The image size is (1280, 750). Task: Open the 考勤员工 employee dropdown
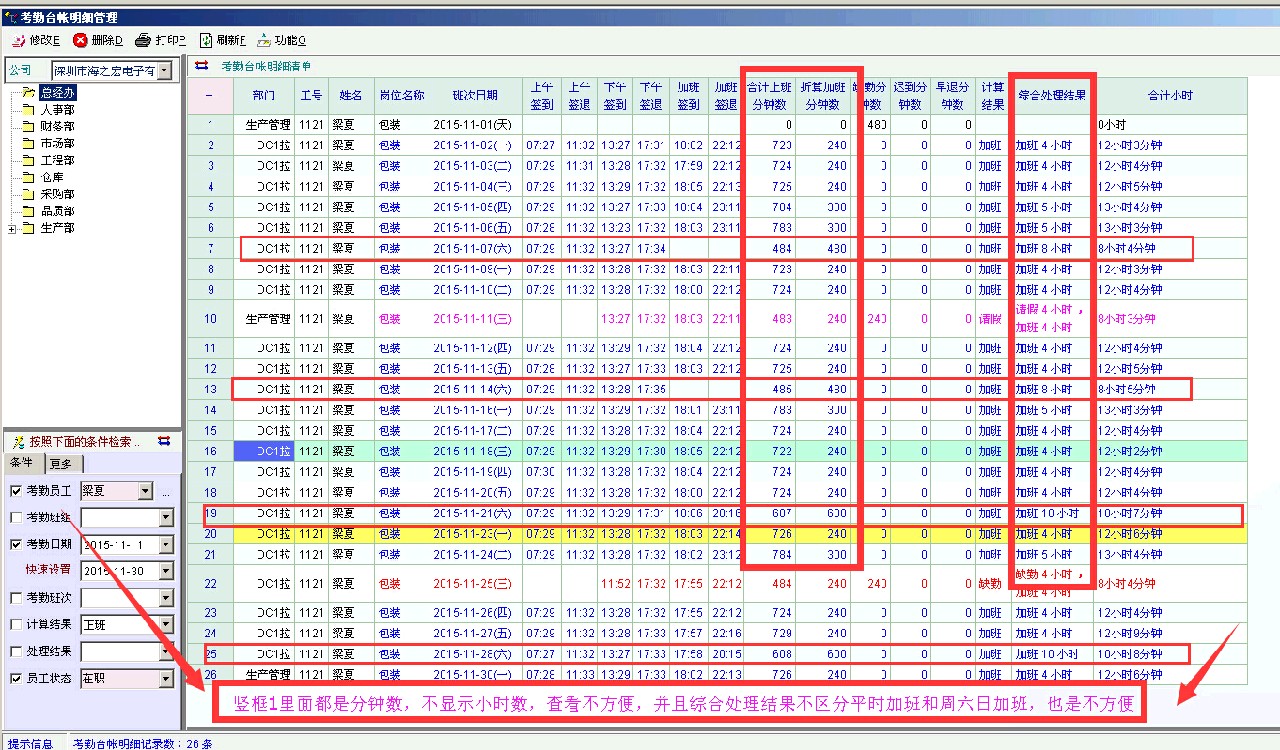[146, 491]
